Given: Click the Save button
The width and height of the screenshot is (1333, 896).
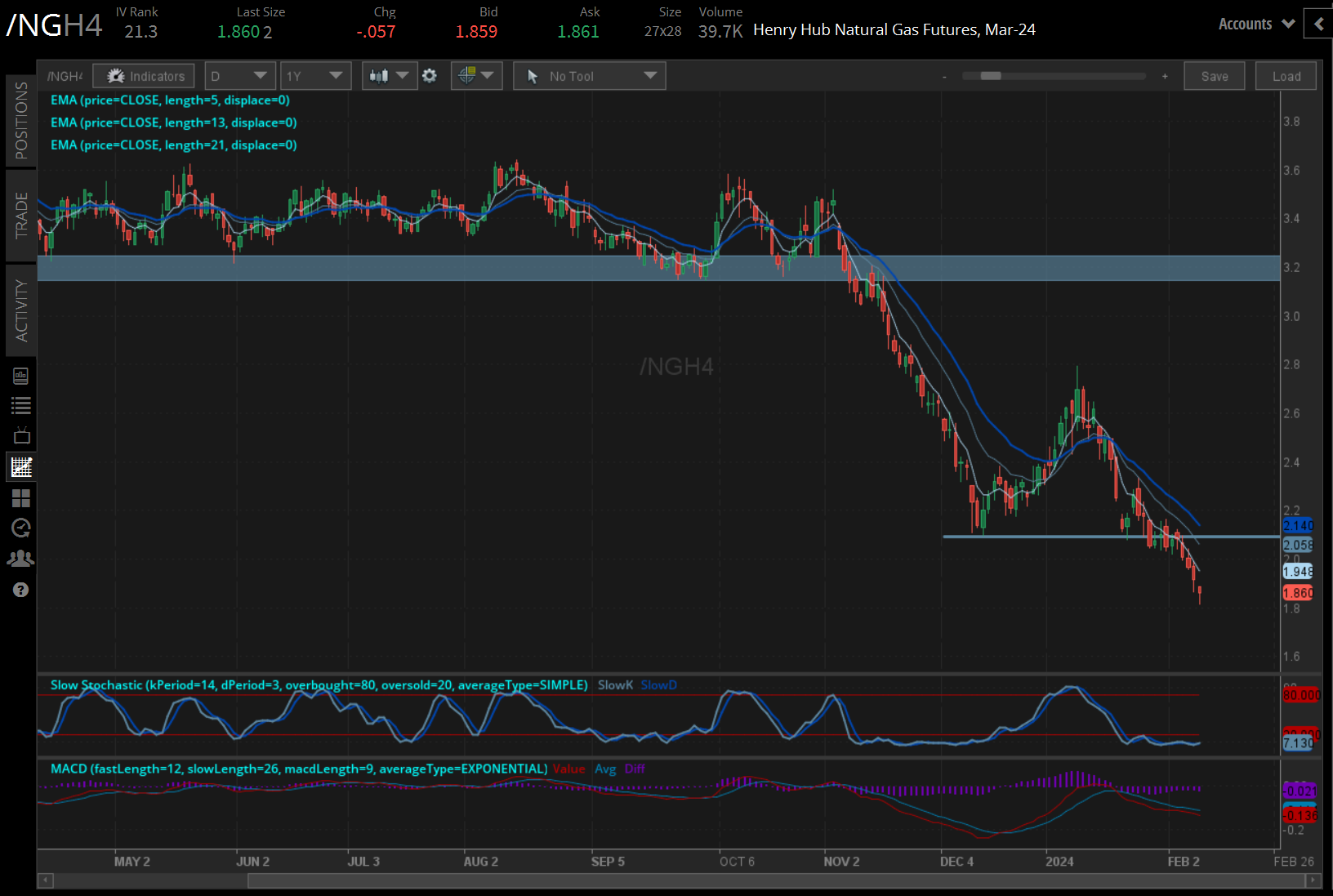Looking at the screenshot, I should pyautogui.click(x=1215, y=75).
